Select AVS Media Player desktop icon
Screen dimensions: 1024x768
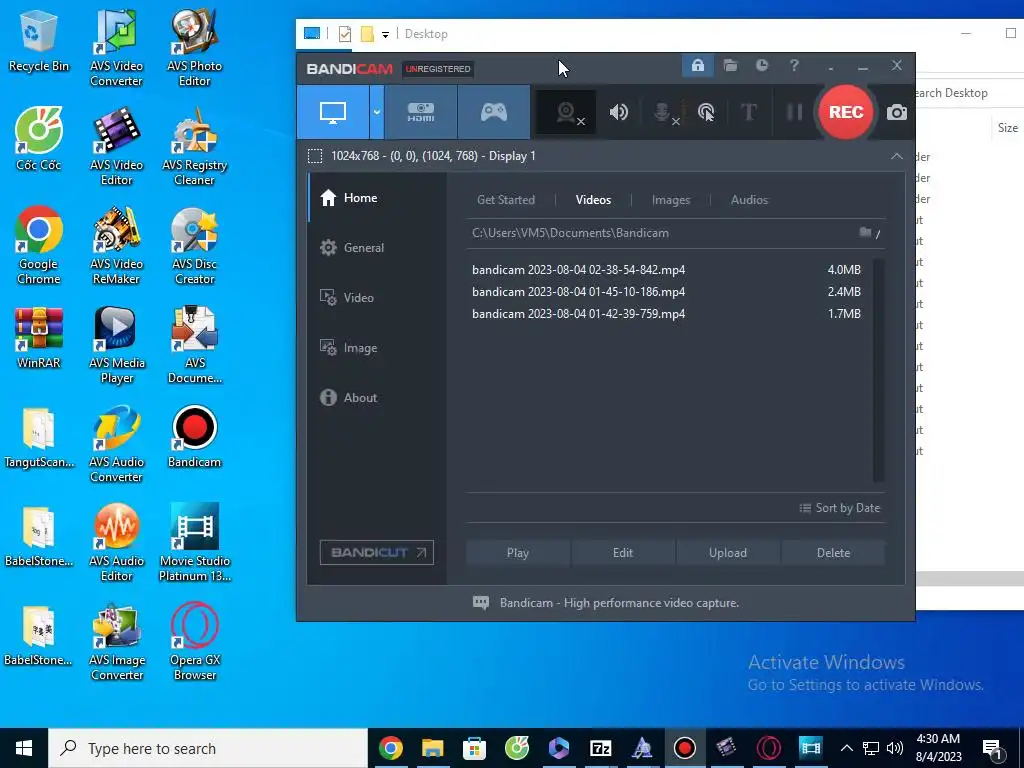pyautogui.click(x=116, y=345)
